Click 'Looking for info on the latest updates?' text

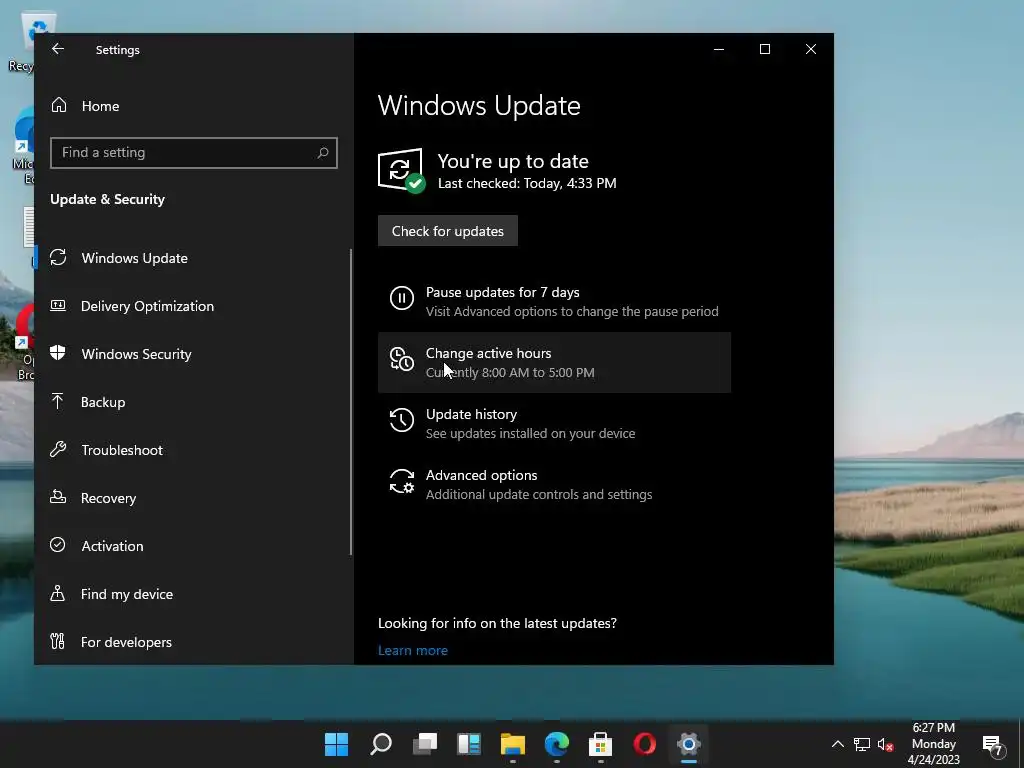point(497,623)
